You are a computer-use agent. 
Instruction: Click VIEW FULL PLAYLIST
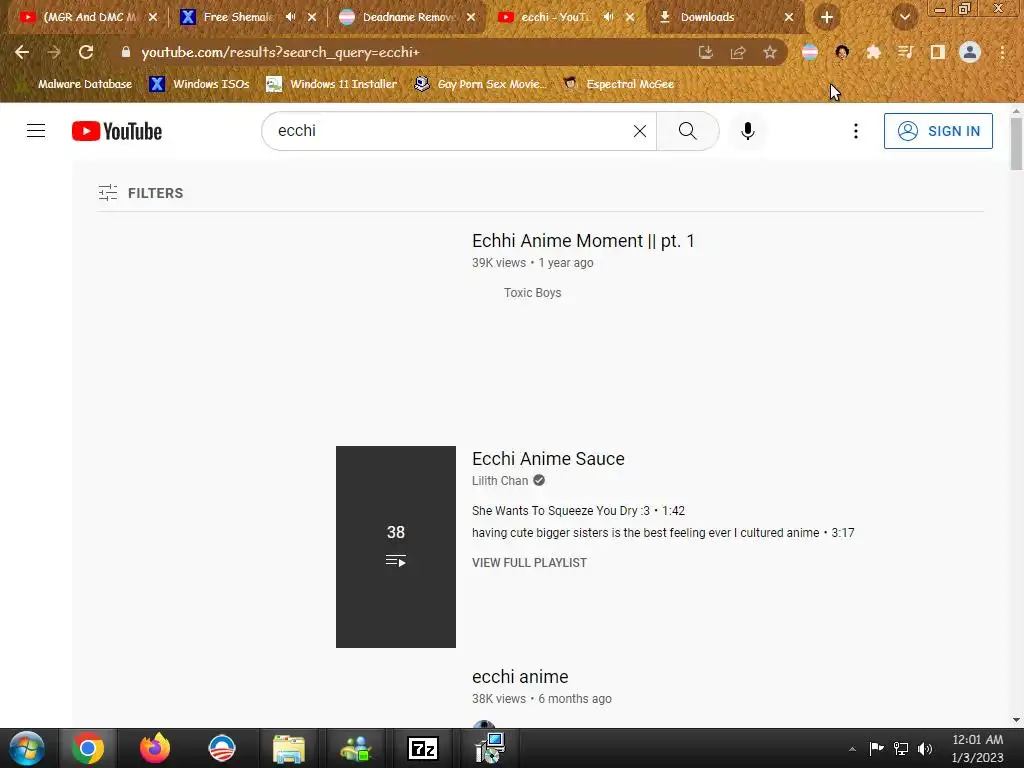(x=529, y=562)
